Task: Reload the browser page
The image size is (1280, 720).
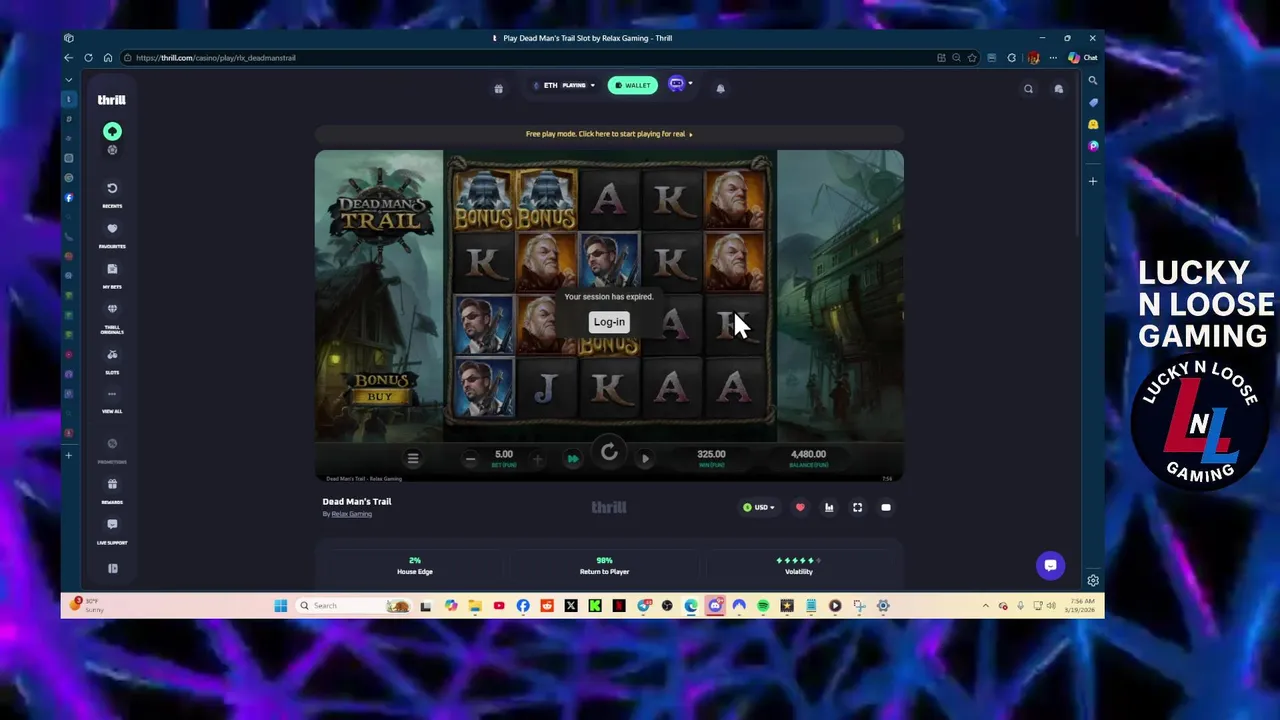Action: [88, 58]
